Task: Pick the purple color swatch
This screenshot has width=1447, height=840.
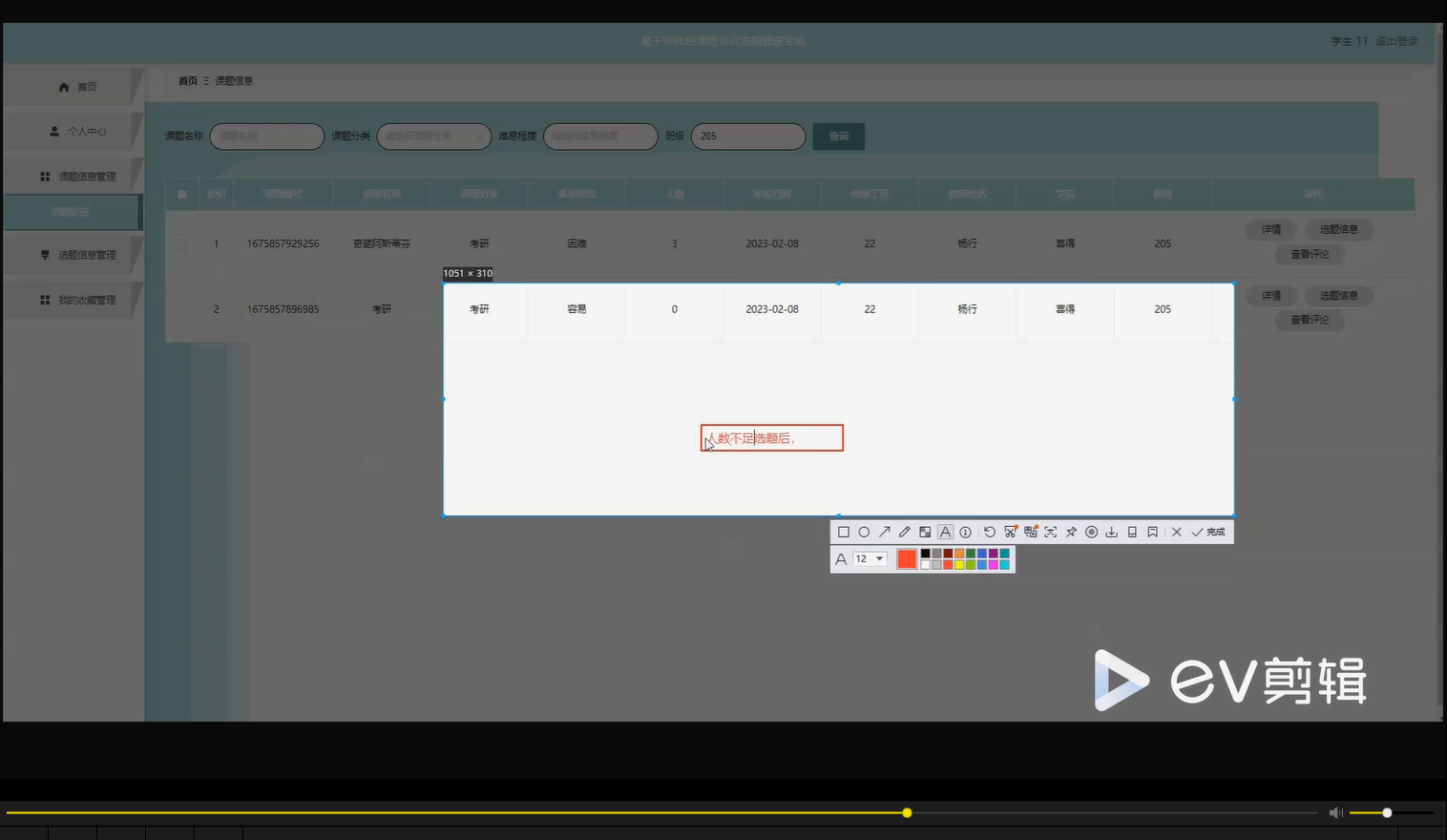Action: coord(993,554)
